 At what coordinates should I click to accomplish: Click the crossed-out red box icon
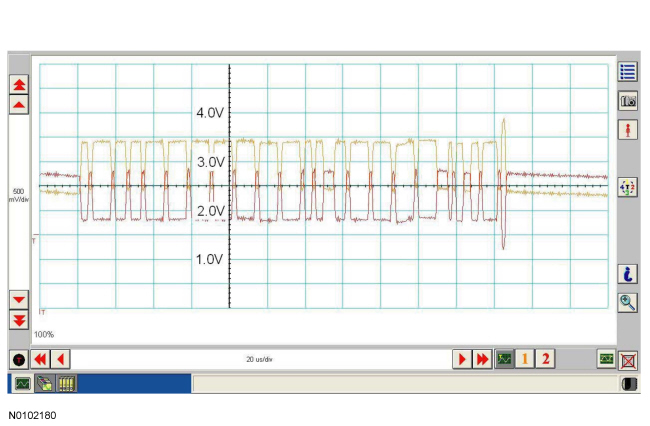pos(629,359)
